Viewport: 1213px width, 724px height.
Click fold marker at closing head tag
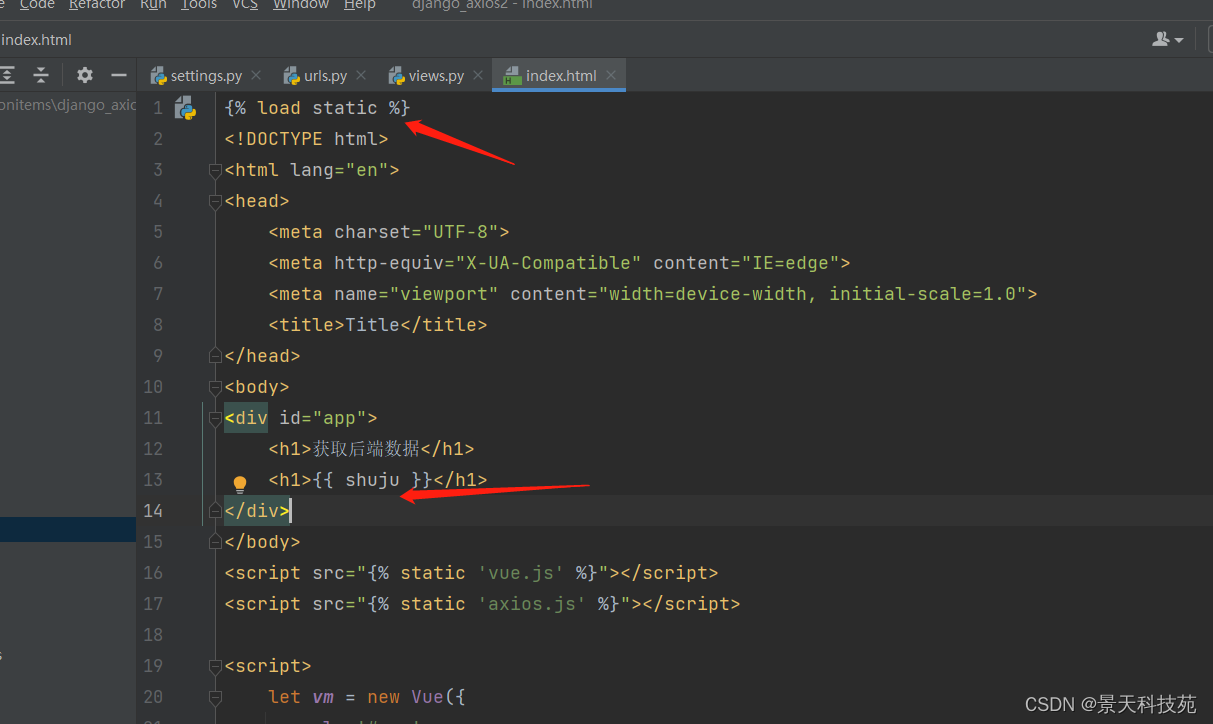click(x=215, y=356)
